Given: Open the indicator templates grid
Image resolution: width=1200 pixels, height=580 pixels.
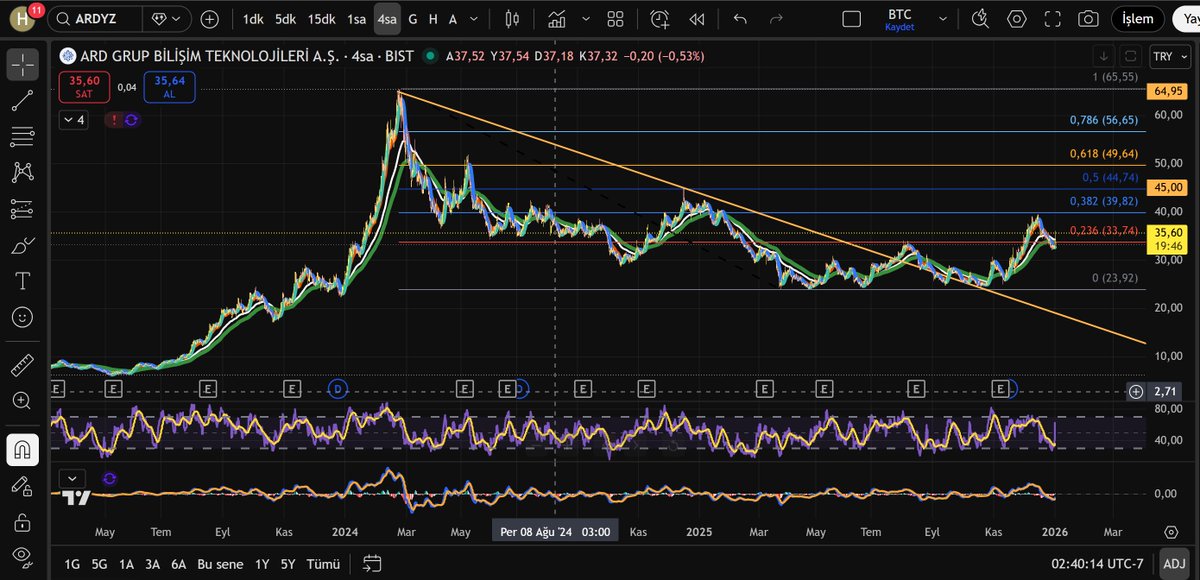Looking at the screenshot, I should pyautogui.click(x=615, y=18).
